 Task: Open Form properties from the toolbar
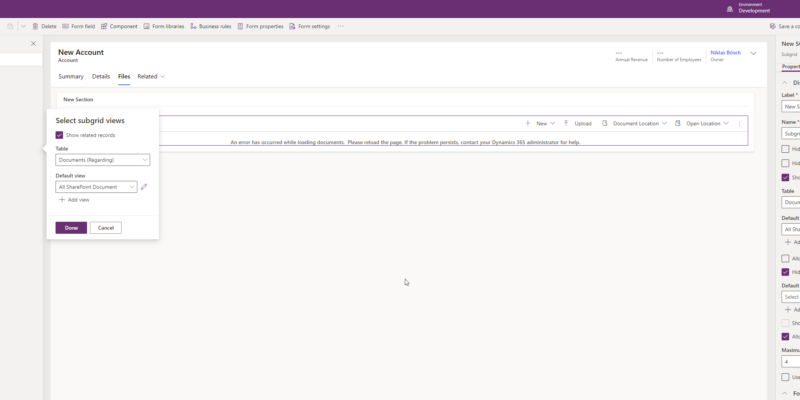click(260, 26)
